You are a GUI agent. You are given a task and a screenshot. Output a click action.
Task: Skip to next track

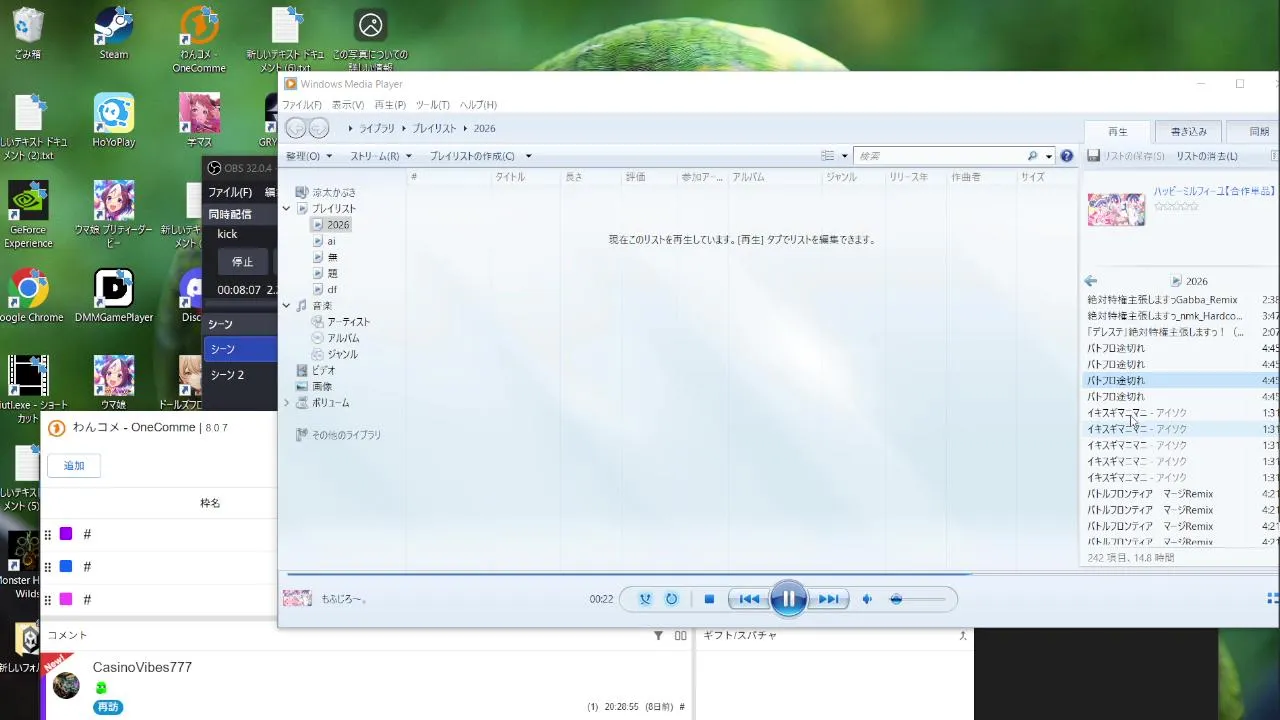coord(828,599)
